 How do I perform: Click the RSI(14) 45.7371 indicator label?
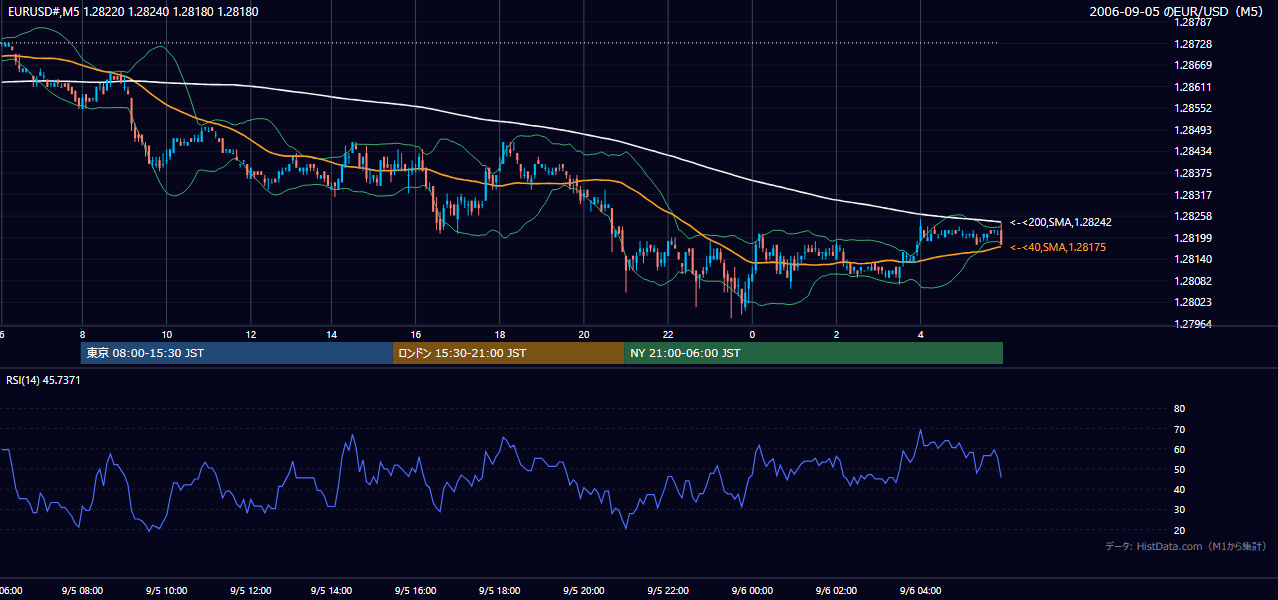44,380
